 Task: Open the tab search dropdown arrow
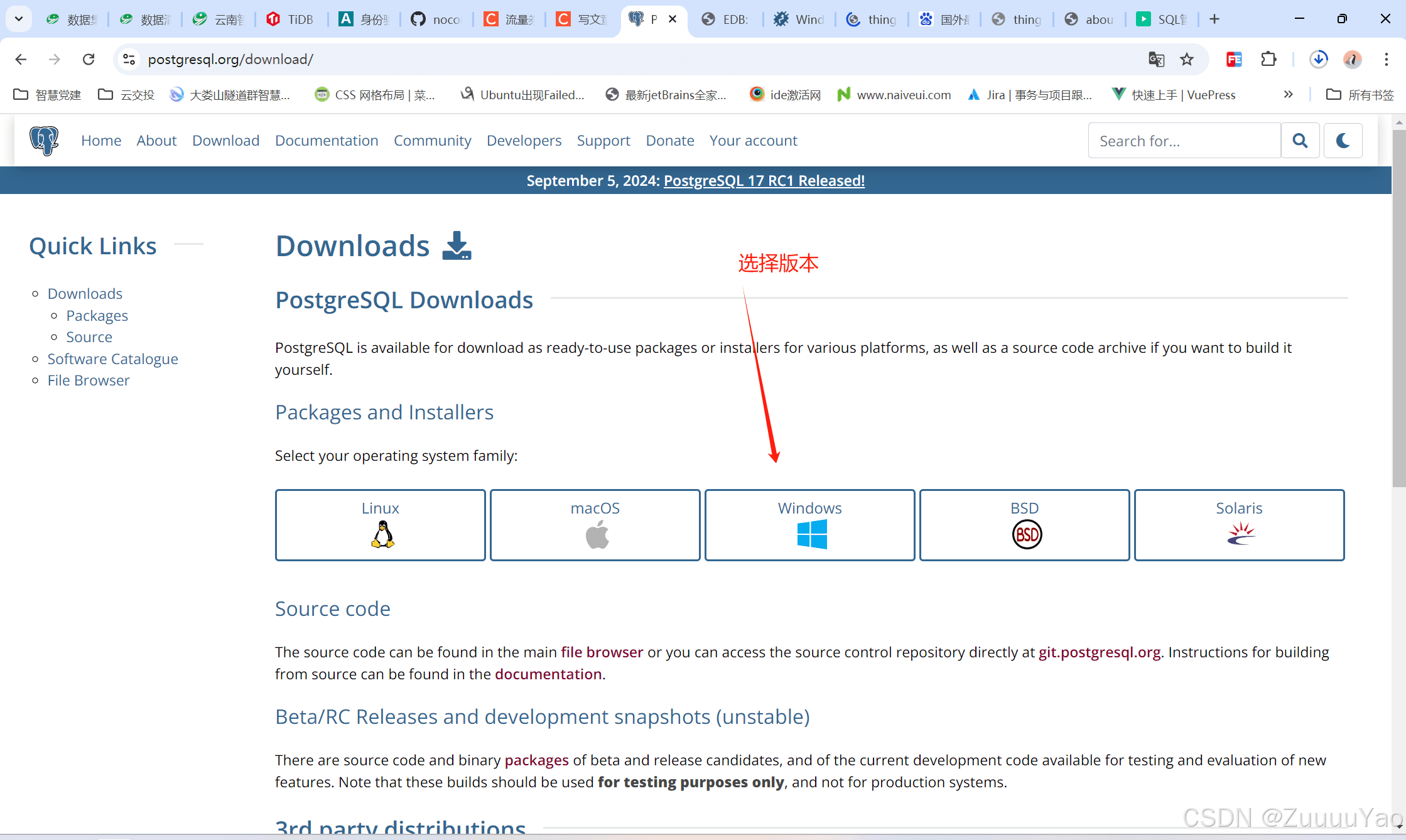(19, 19)
